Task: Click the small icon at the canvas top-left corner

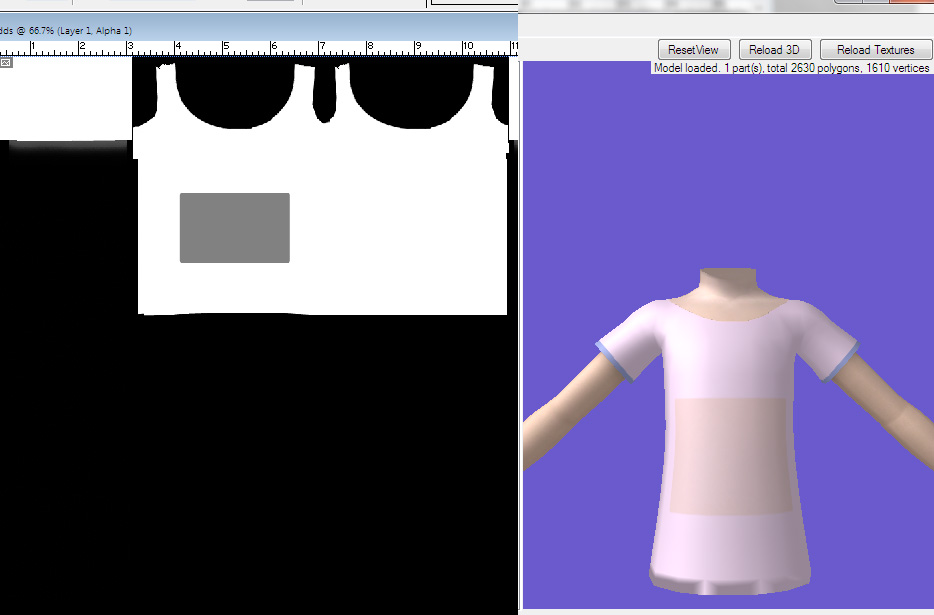Action: point(5,62)
